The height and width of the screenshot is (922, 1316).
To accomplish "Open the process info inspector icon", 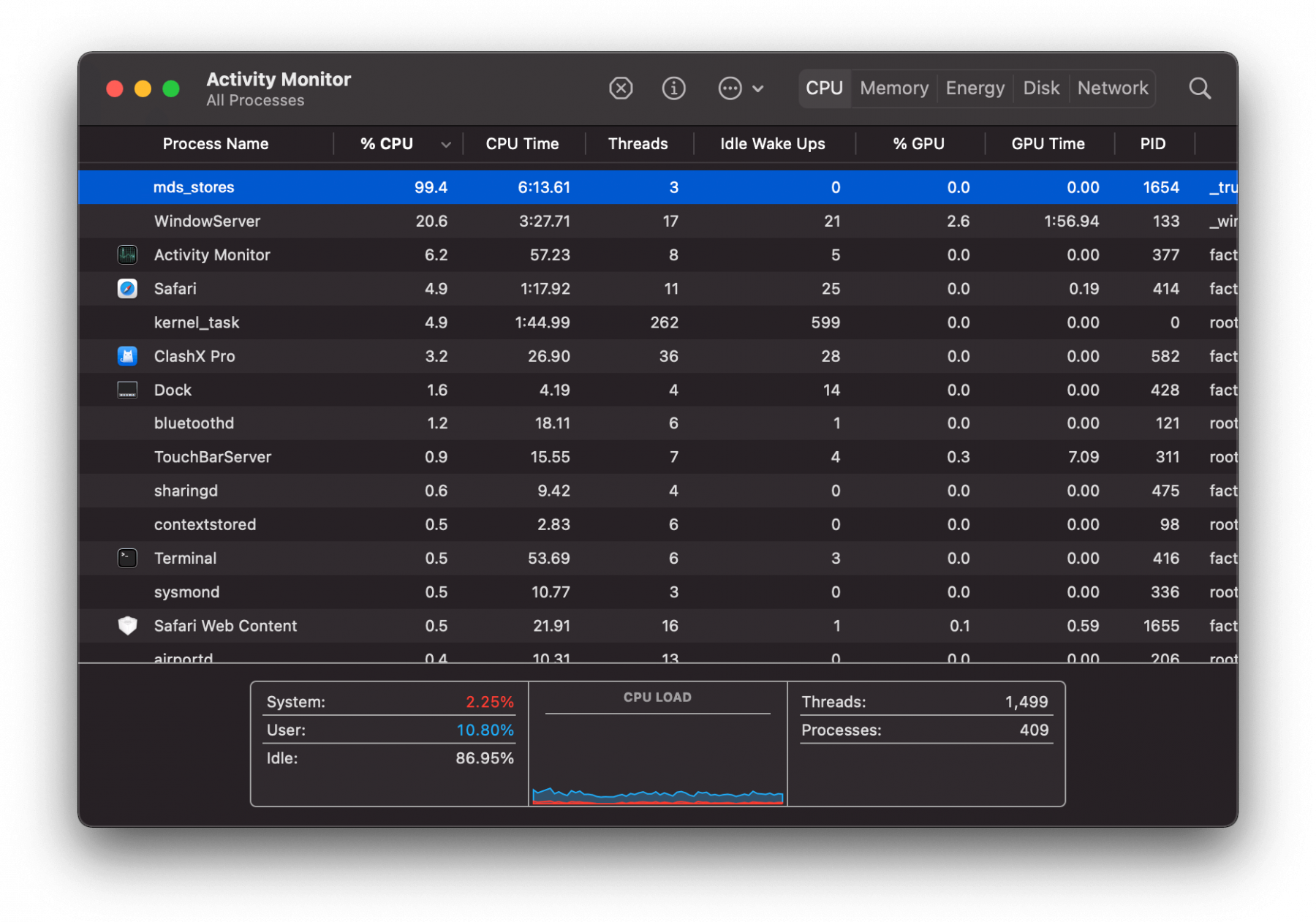I will 673,88.
